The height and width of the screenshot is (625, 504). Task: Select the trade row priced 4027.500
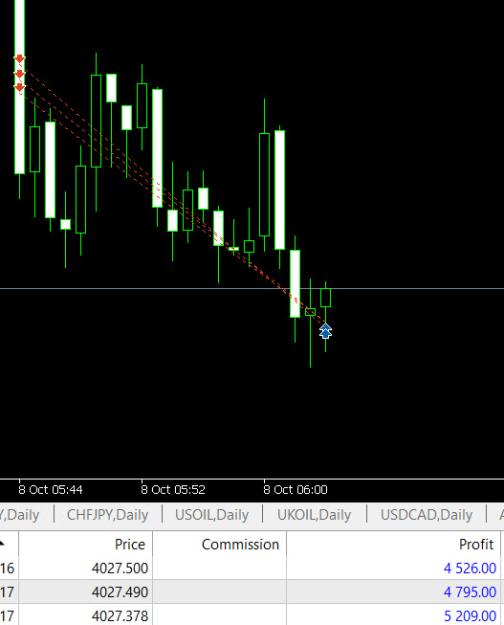coord(250,568)
